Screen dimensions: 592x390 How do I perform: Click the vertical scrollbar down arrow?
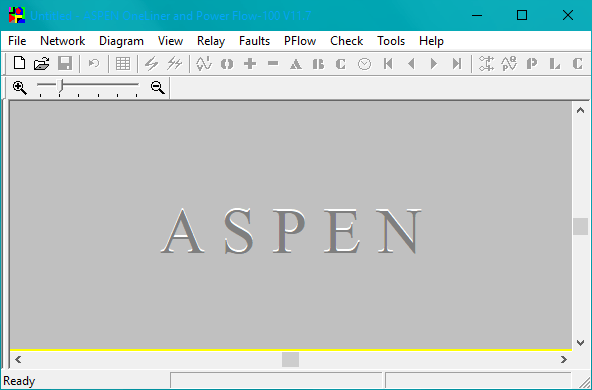point(580,342)
